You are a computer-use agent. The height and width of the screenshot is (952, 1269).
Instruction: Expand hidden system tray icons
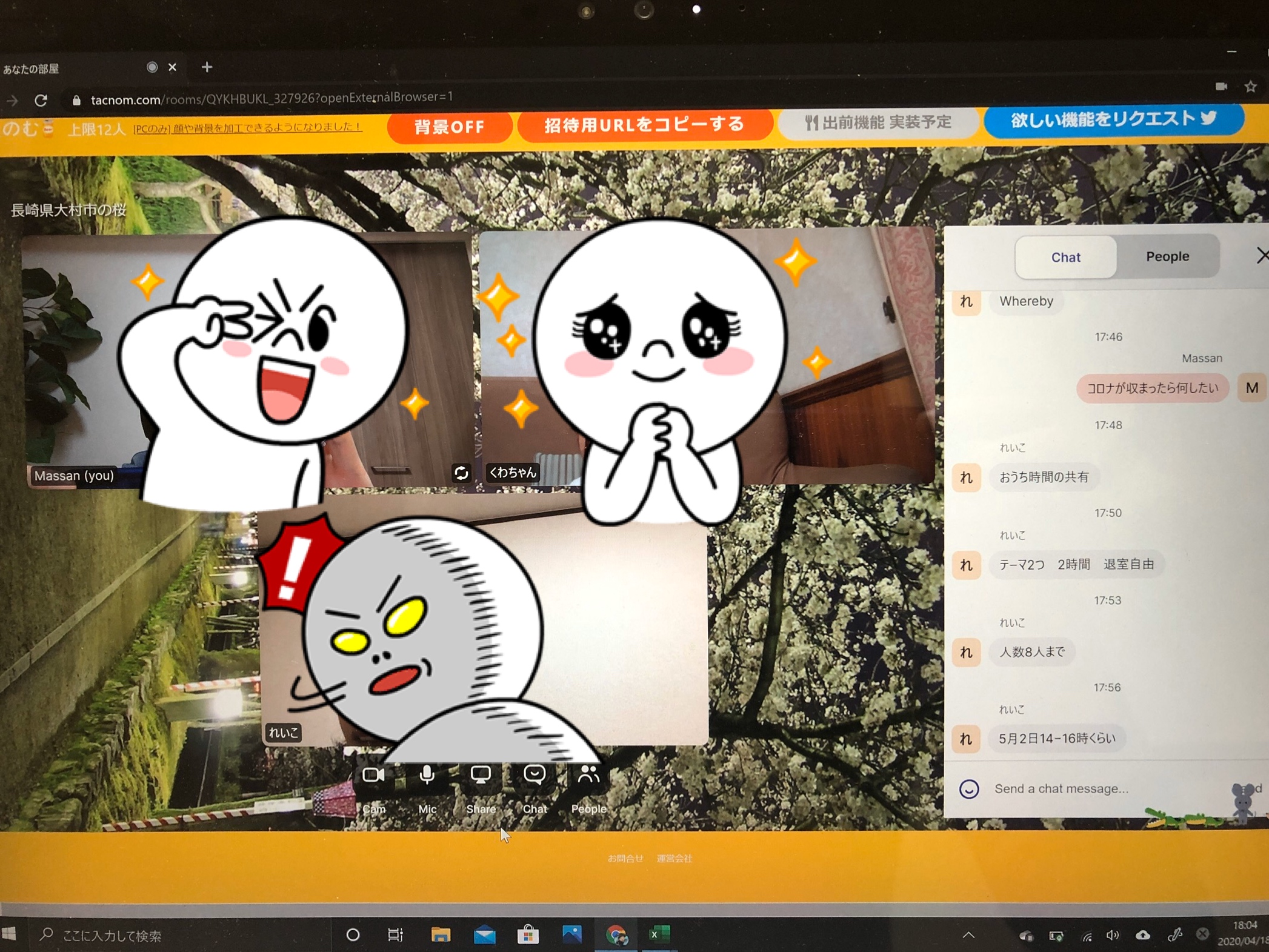click(968, 935)
